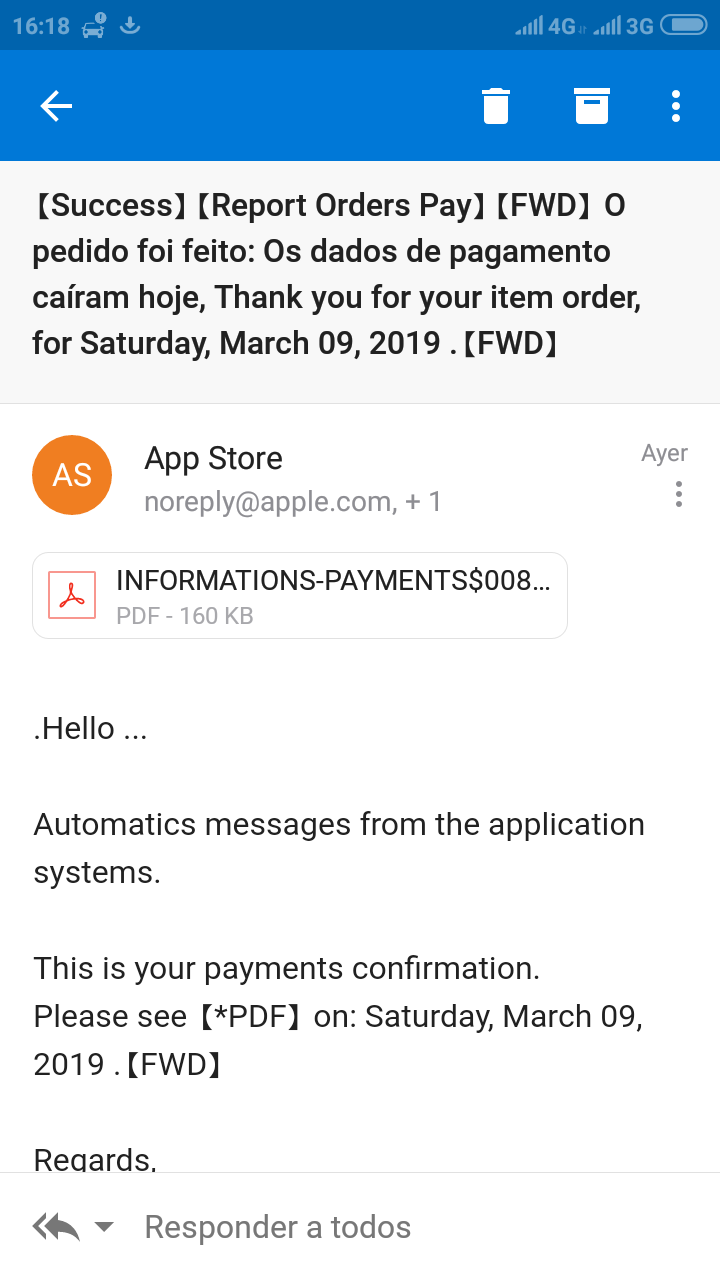Expand the reply options dropdown arrow
720x1280 pixels.
coord(104,1227)
